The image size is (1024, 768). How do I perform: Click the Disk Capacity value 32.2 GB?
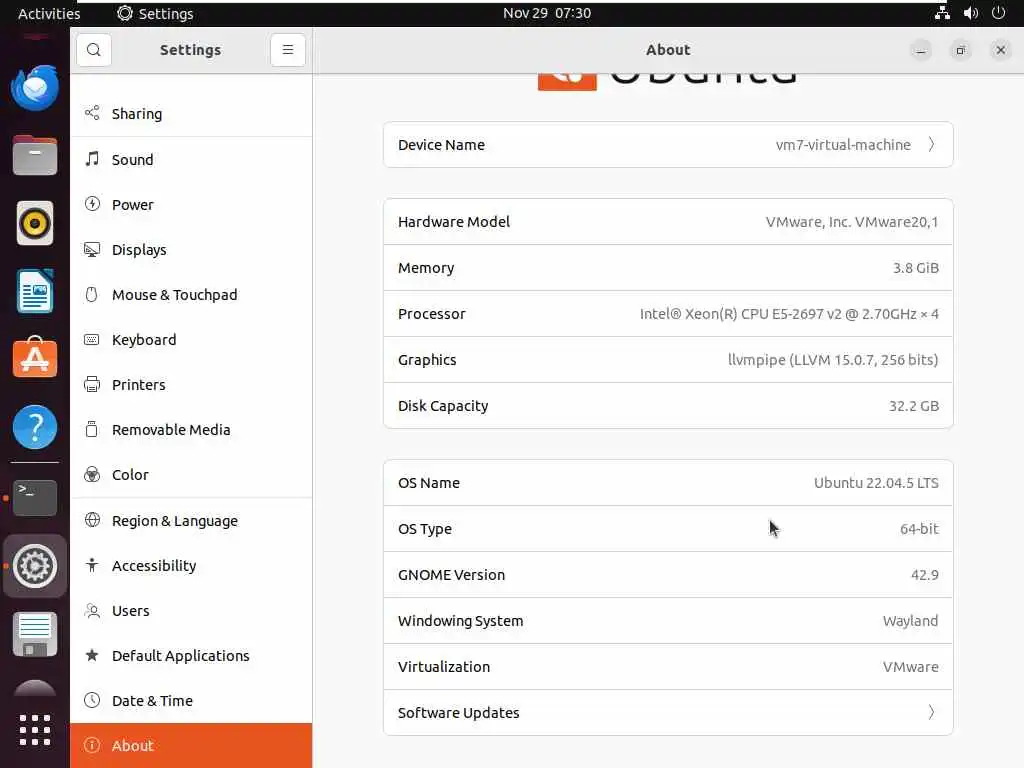(914, 406)
